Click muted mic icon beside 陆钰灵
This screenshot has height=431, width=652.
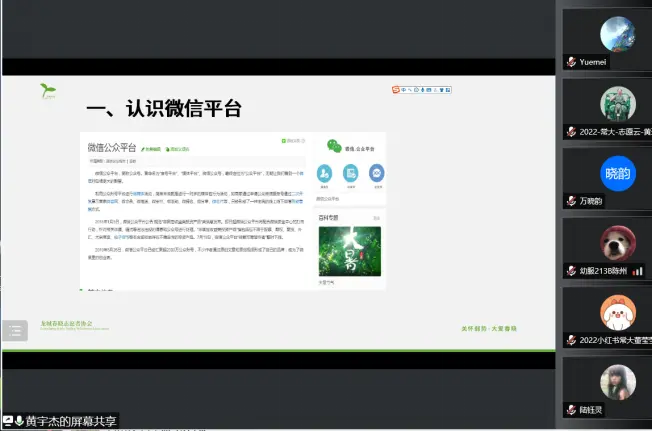(571, 410)
